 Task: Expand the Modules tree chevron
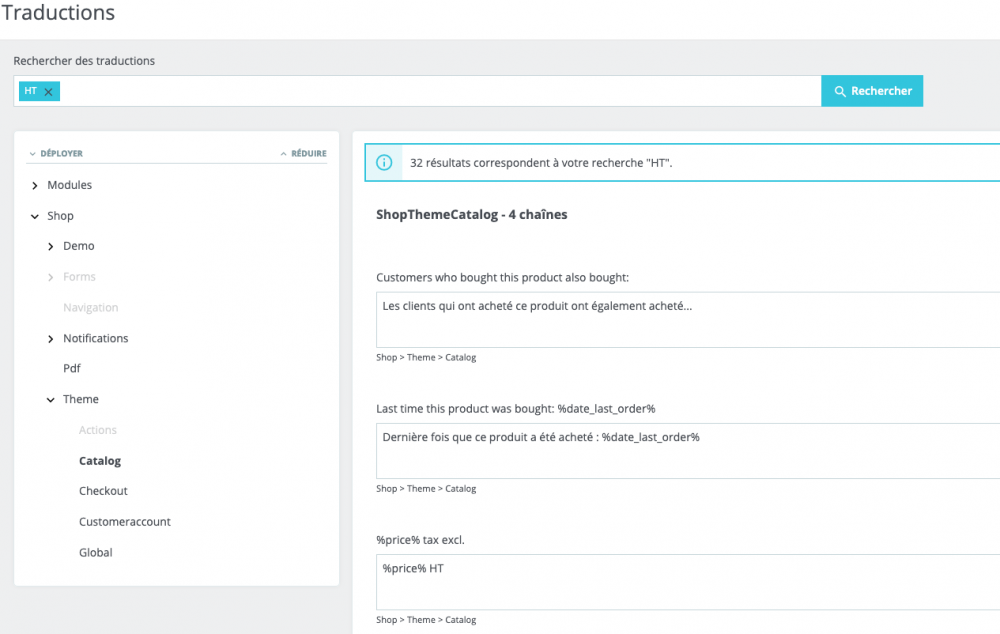pos(35,186)
